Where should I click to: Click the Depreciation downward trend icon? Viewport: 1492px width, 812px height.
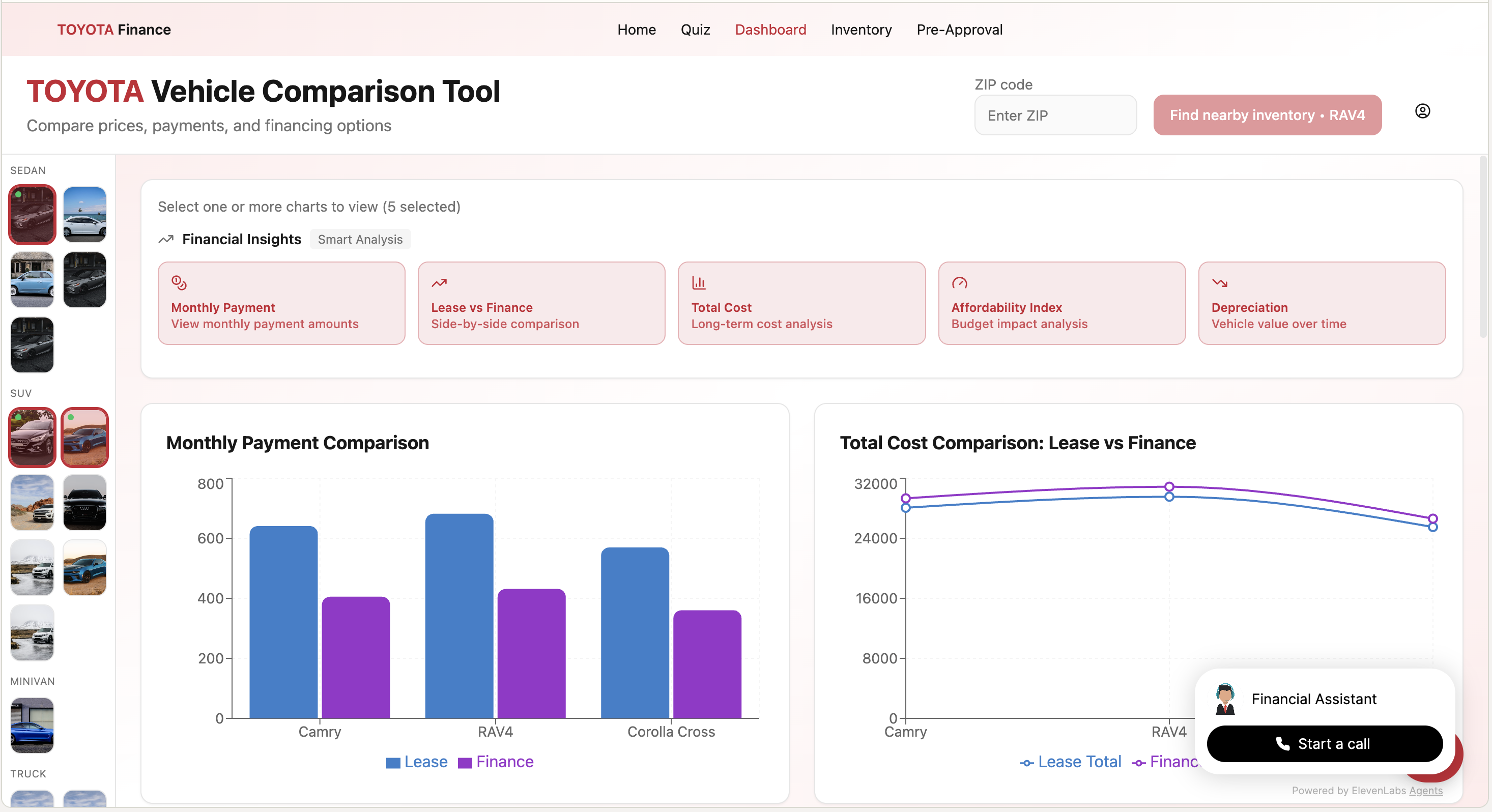coord(1219,283)
